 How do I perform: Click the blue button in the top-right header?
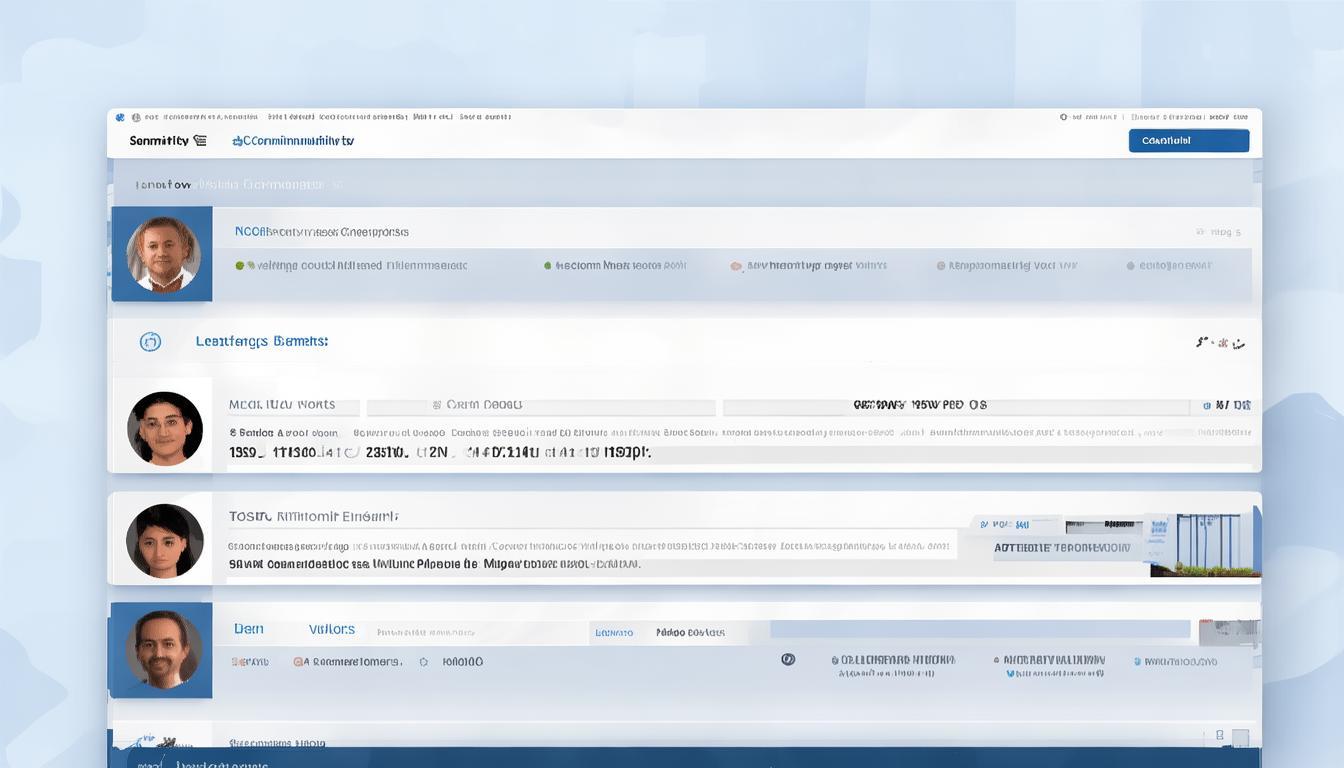(x=1188, y=141)
